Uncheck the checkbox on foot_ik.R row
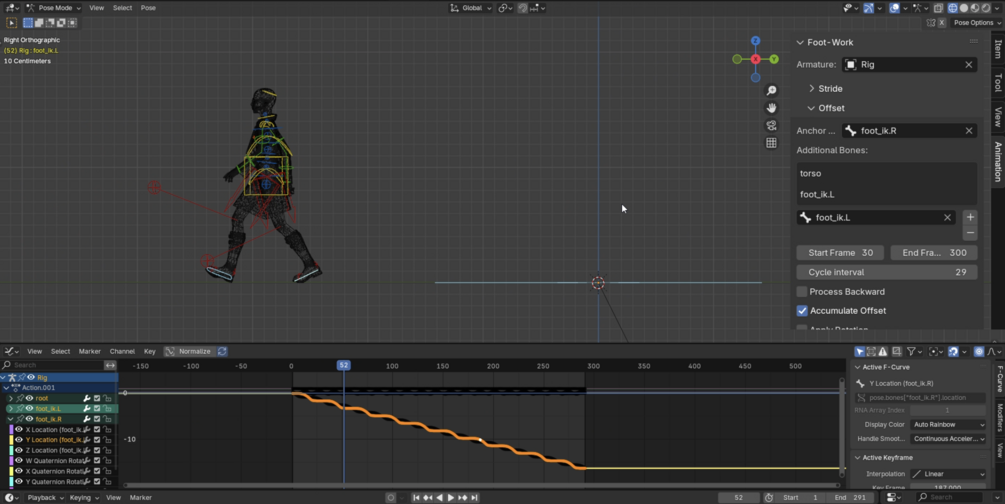1005x504 pixels. (97, 419)
